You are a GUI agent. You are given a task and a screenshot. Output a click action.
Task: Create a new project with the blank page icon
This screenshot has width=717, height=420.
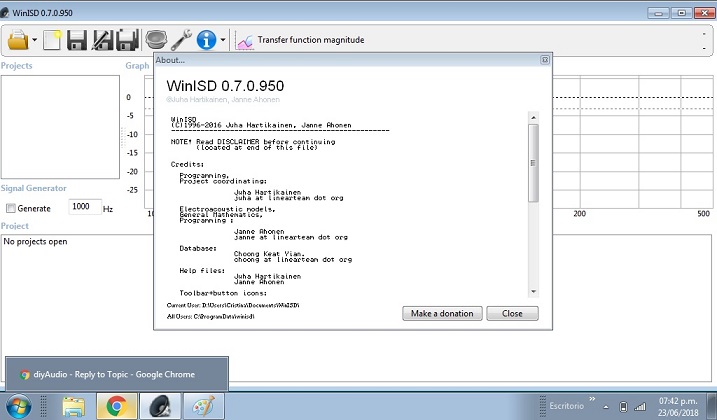coord(52,40)
